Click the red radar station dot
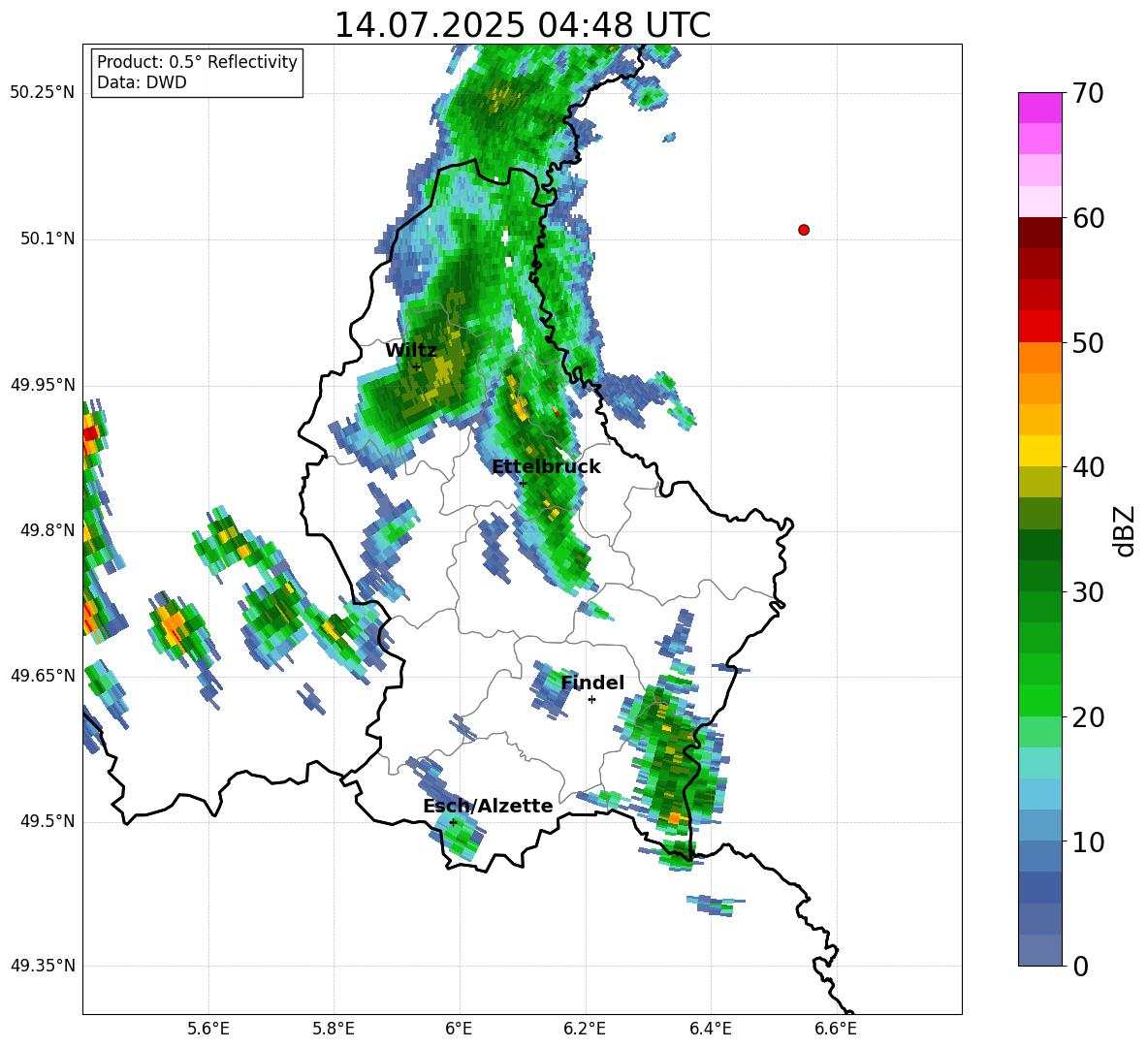Image resolution: width=1148 pixels, height=1048 pixels. tap(803, 230)
